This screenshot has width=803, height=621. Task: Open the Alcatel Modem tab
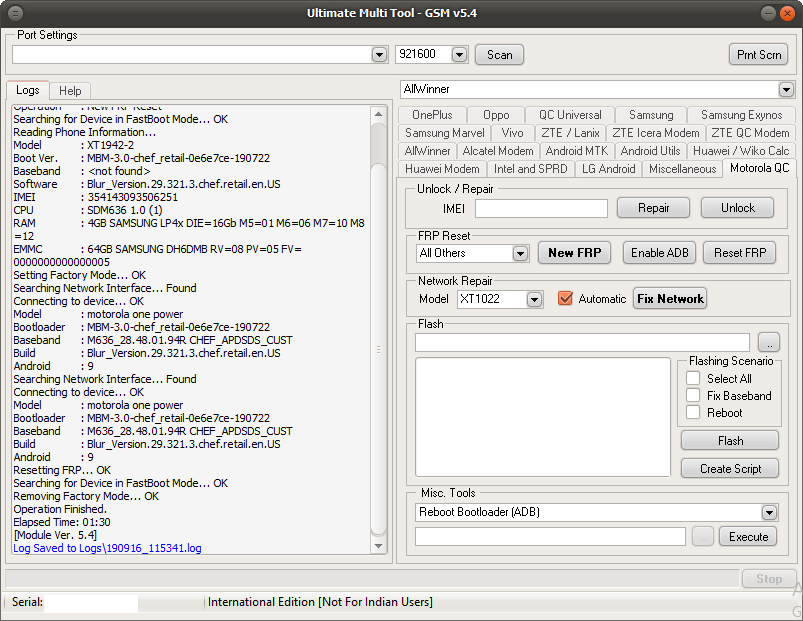click(498, 151)
